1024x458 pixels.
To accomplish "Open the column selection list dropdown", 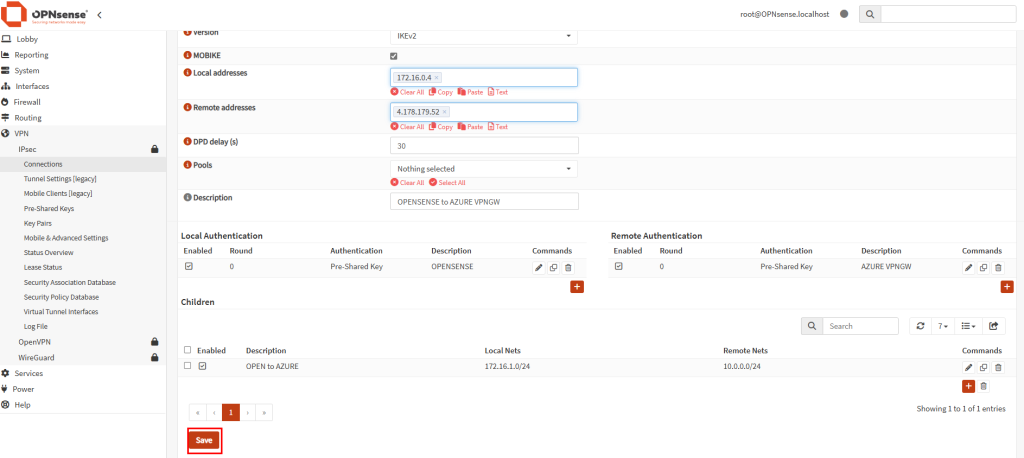I will click(968, 326).
